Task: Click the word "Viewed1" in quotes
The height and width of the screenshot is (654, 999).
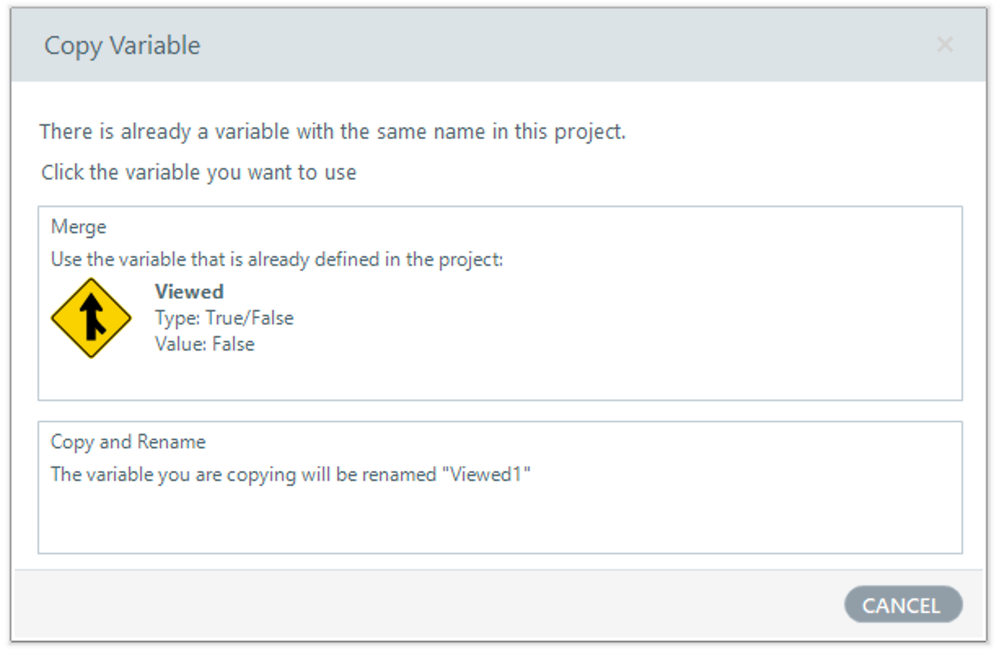Action: [x=485, y=474]
